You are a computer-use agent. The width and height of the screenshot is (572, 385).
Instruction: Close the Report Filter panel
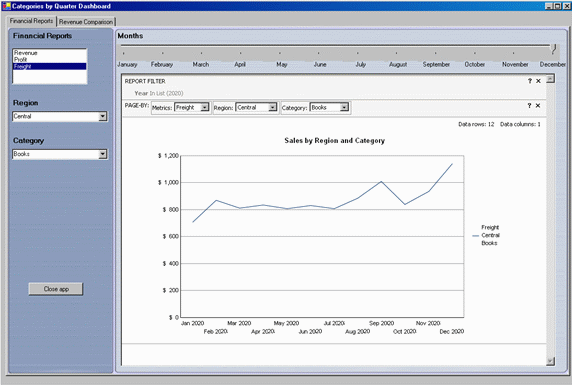[538, 81]
